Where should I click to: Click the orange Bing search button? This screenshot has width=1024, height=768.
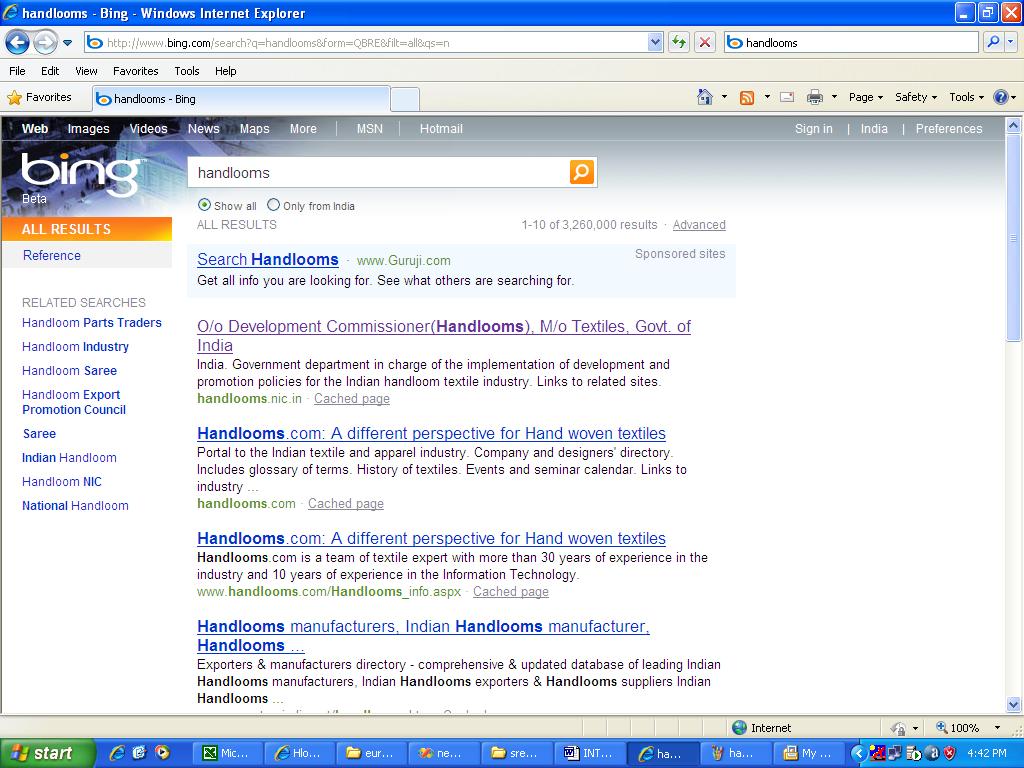(582, 172)
